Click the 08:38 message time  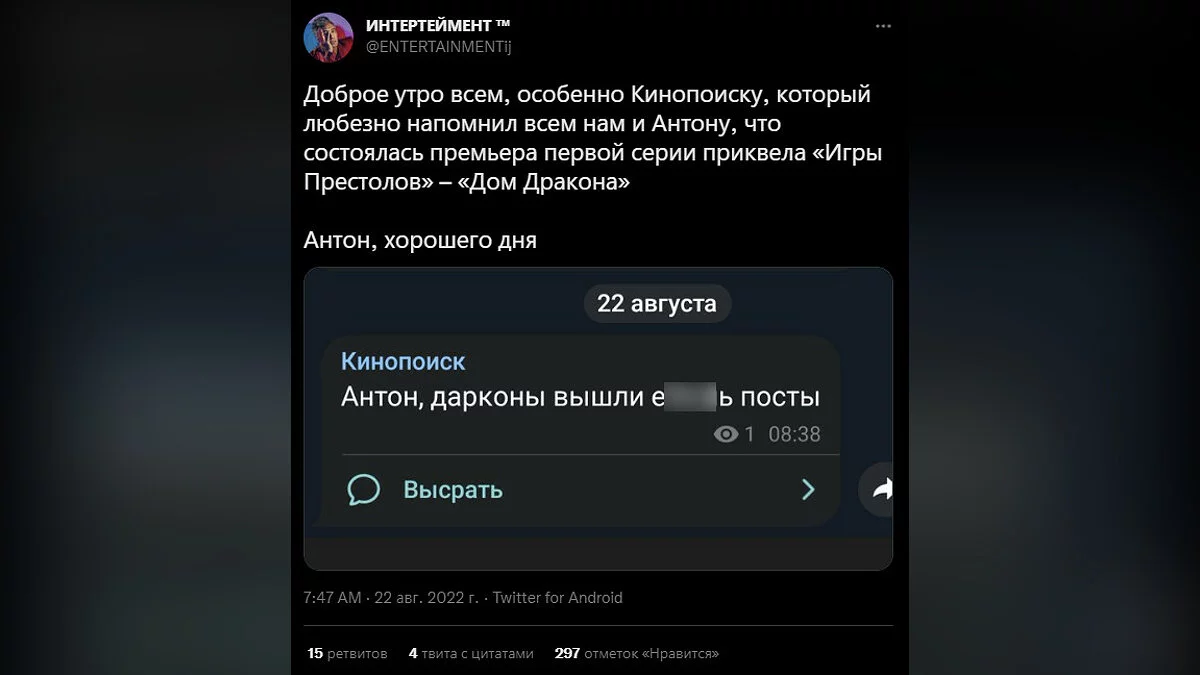794,434
